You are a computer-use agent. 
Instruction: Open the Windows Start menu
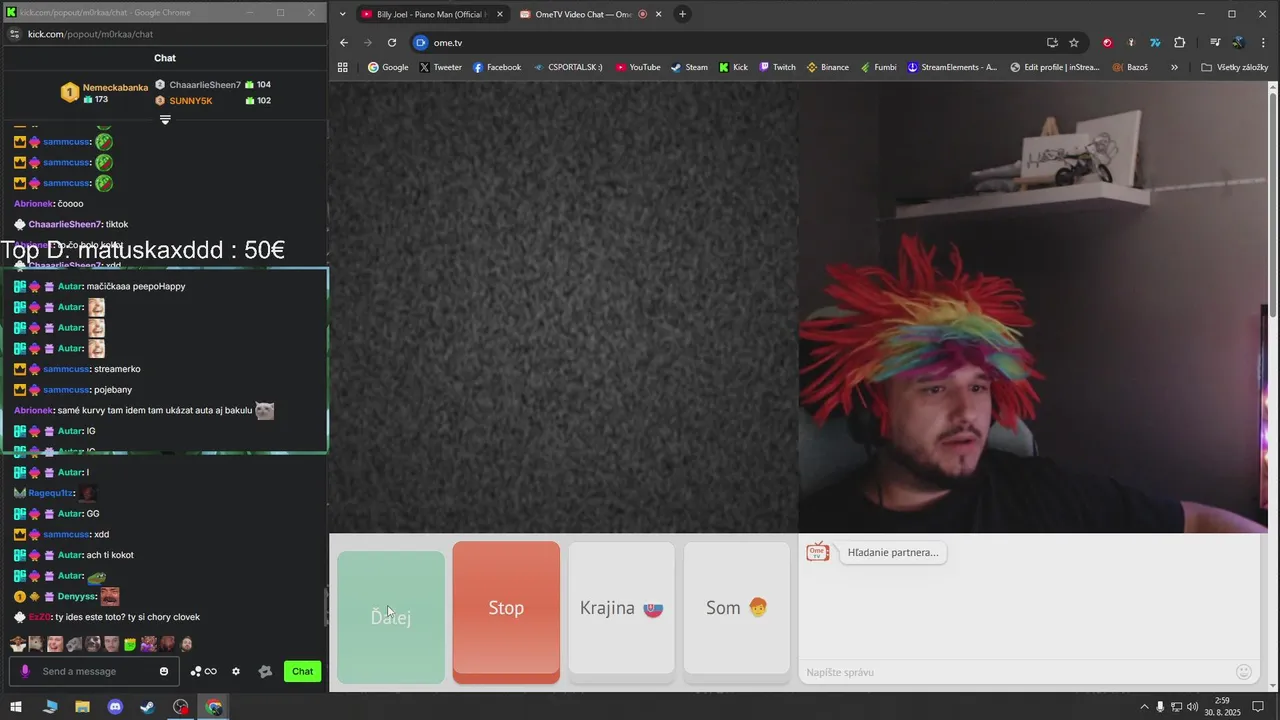click(x=15, y=707)
